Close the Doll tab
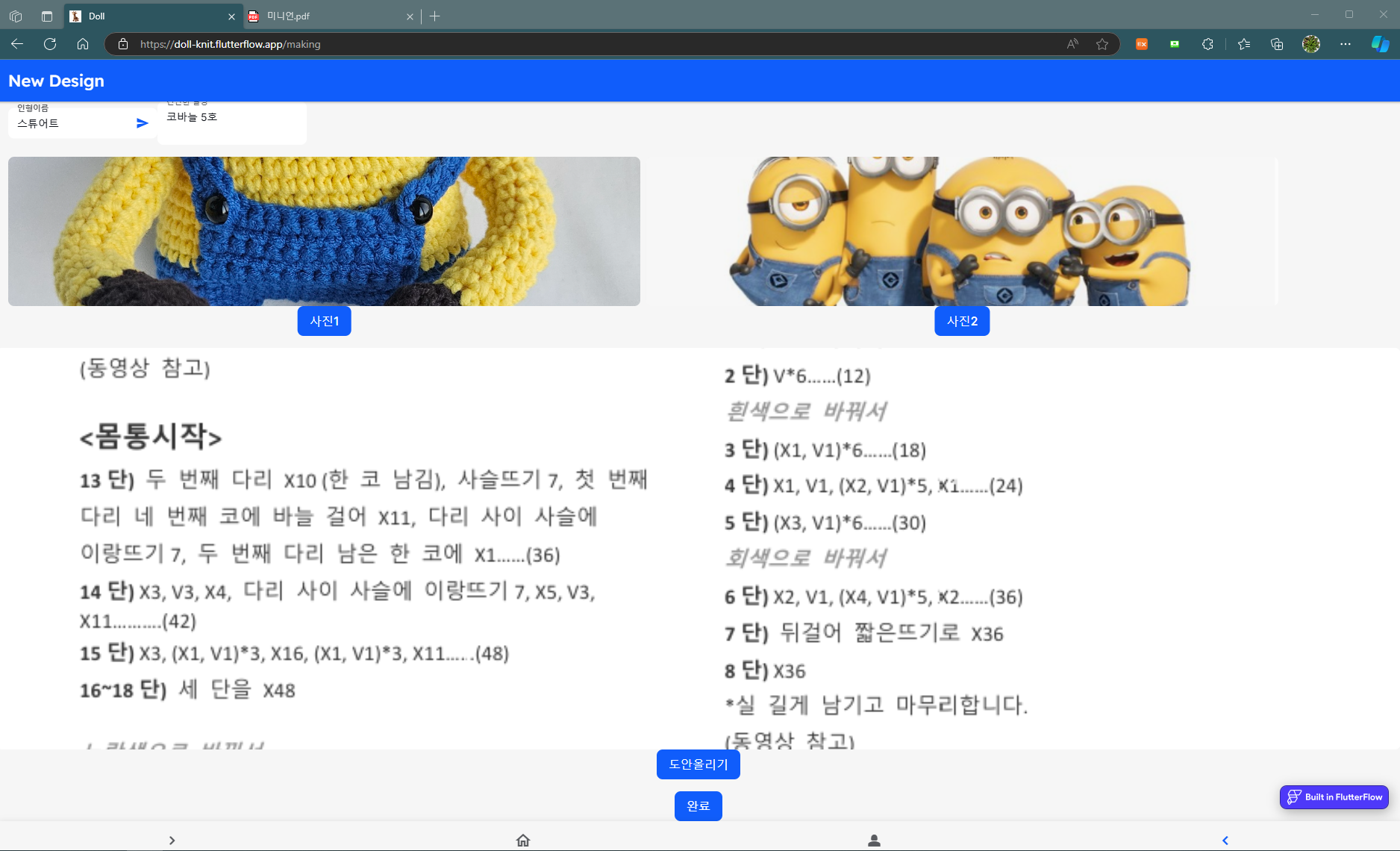 (x=231, y=16)
